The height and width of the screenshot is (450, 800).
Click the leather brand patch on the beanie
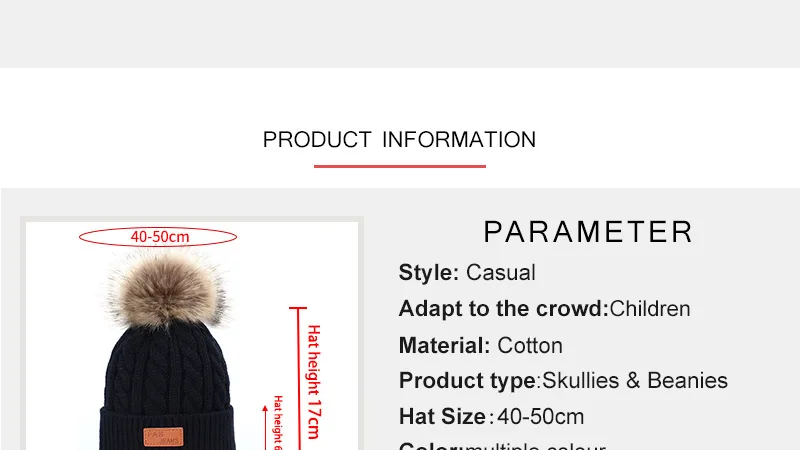163,437
